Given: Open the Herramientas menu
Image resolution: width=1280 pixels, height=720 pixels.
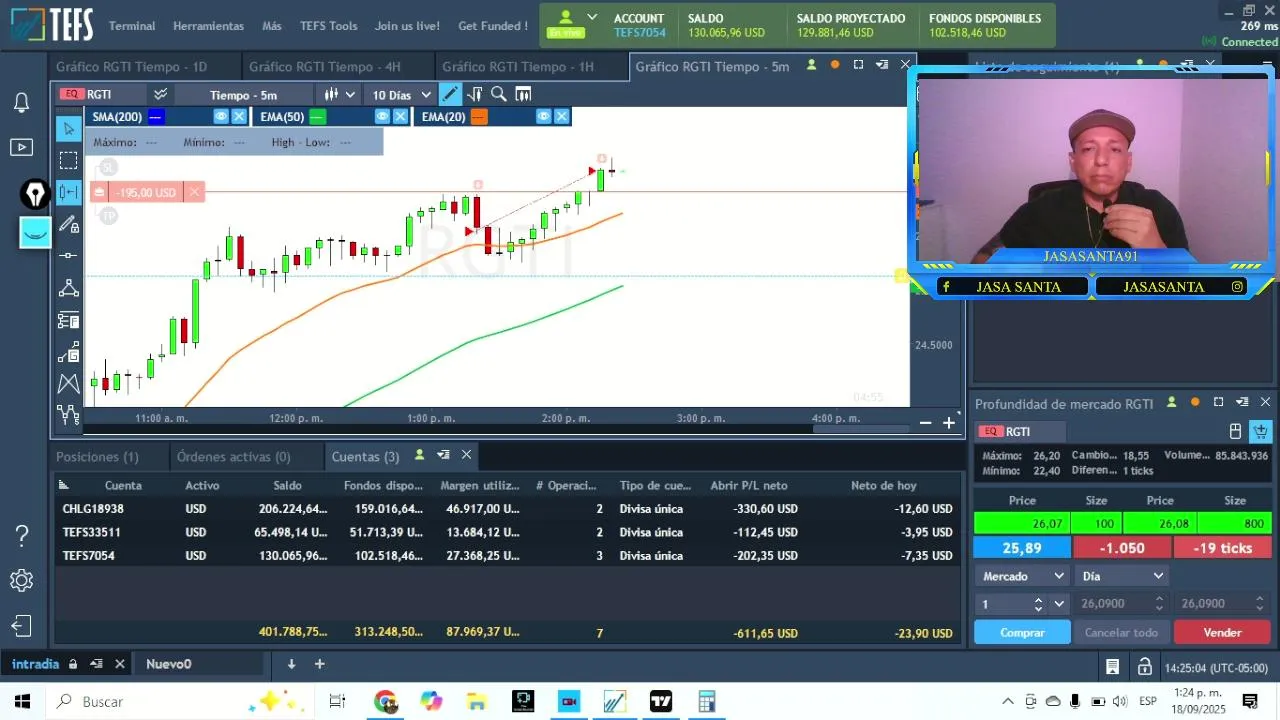Looking at the screenshot, I should click(208, 26).
